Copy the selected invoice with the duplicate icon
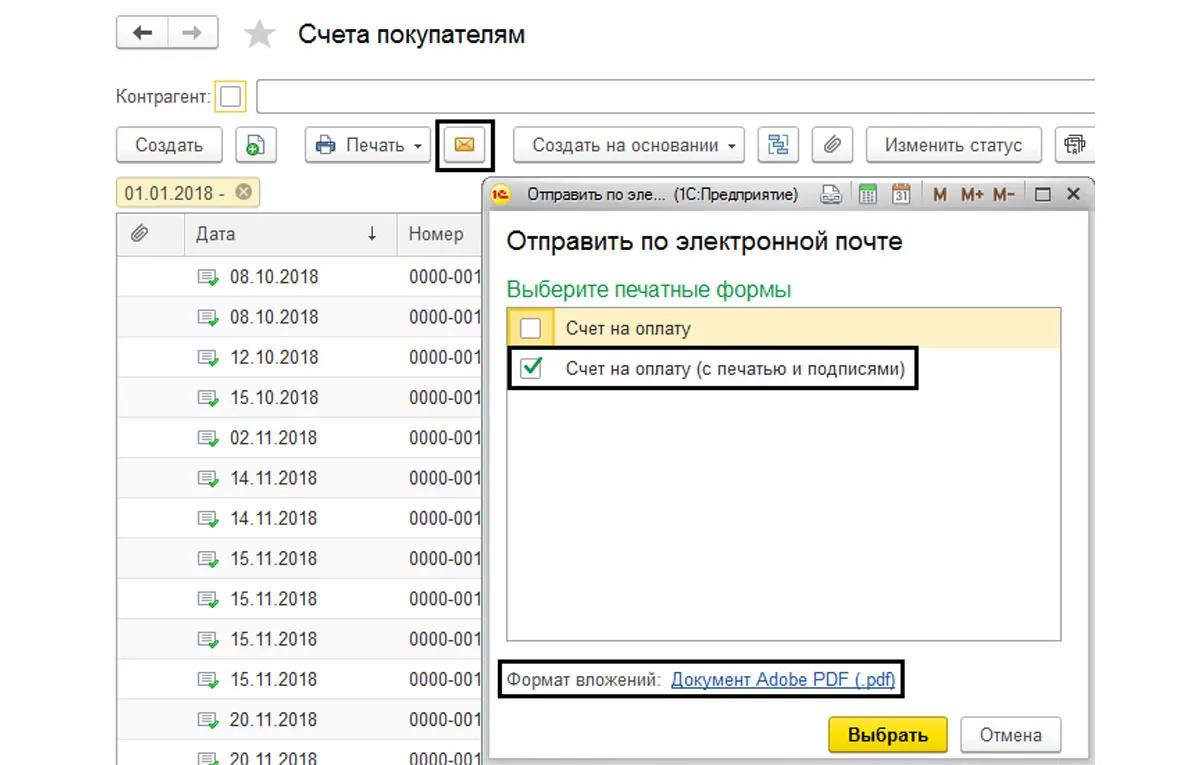This screenshot has width=1200, height=765. pyautogui.click(x=256, y=145)
